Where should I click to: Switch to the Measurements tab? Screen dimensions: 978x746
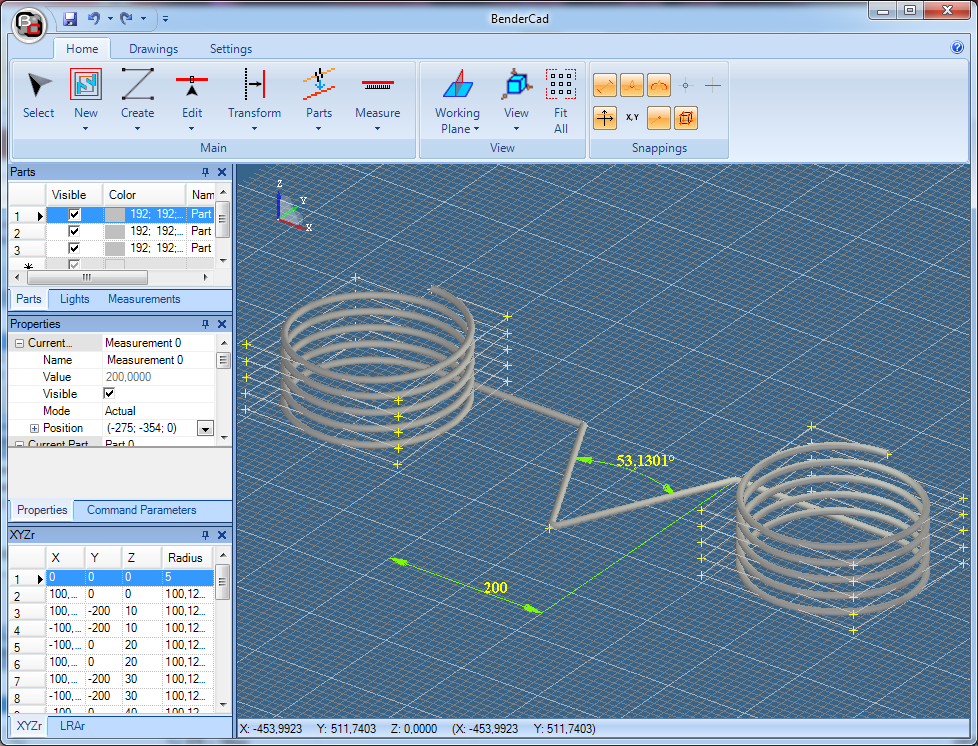coord(144,299)
